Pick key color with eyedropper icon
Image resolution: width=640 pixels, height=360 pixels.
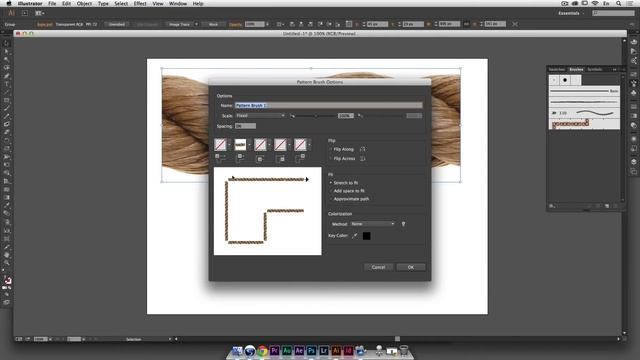pyautogui.click(x=355, y=236)
